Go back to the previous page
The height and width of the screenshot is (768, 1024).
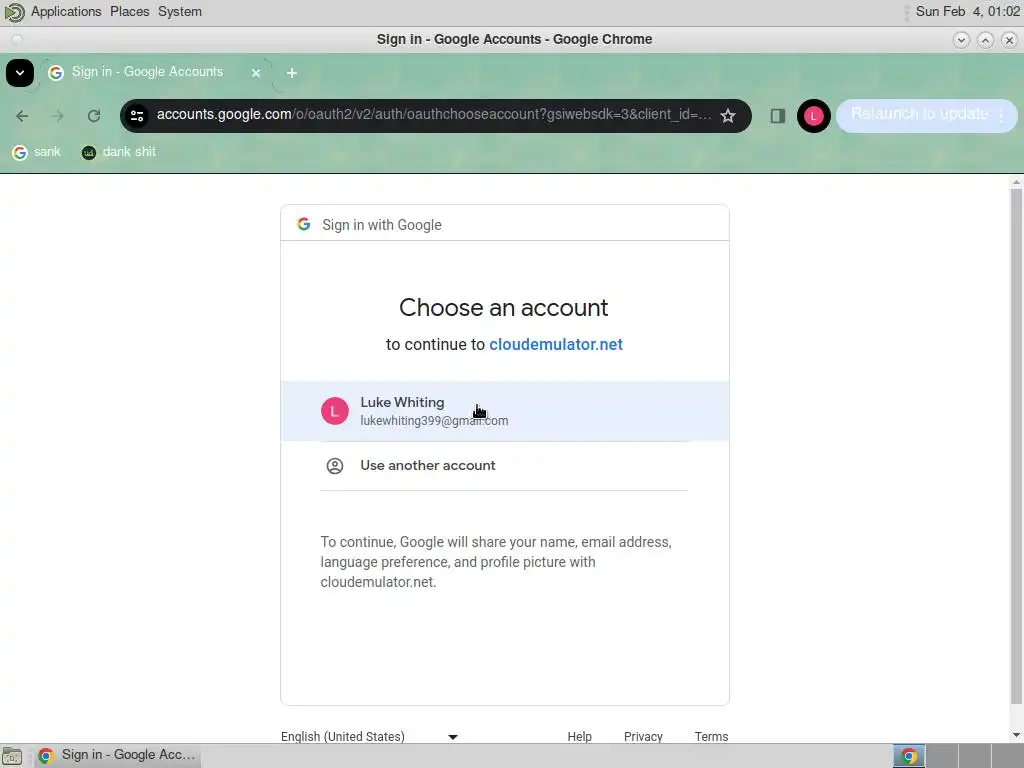coord(22,116)
